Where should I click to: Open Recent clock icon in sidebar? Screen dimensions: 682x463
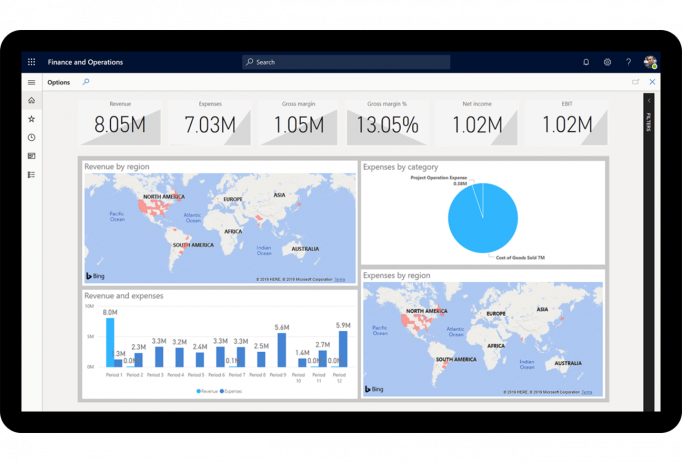tap(31, 137)
